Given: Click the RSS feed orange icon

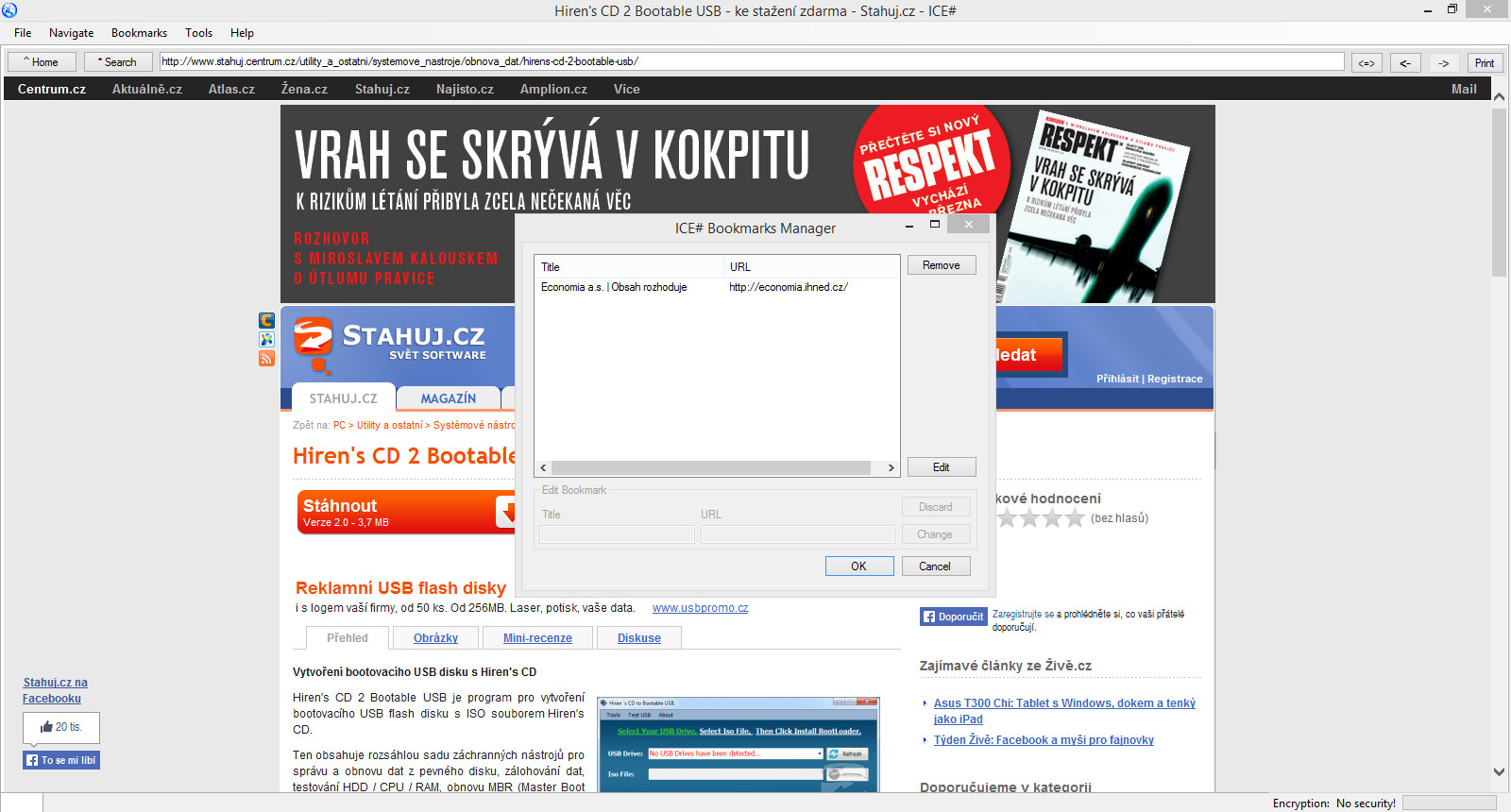Looking at the screenshot, I should [266, 359].
